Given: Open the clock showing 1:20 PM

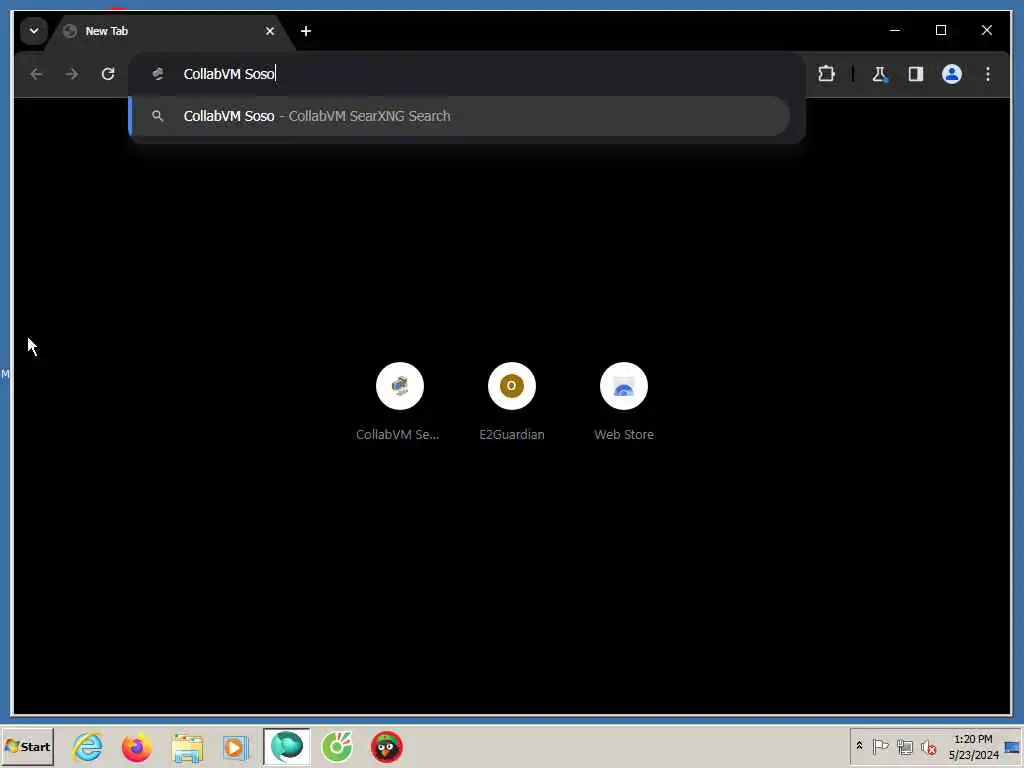Looking at the screenshot, I should point(973,747).
